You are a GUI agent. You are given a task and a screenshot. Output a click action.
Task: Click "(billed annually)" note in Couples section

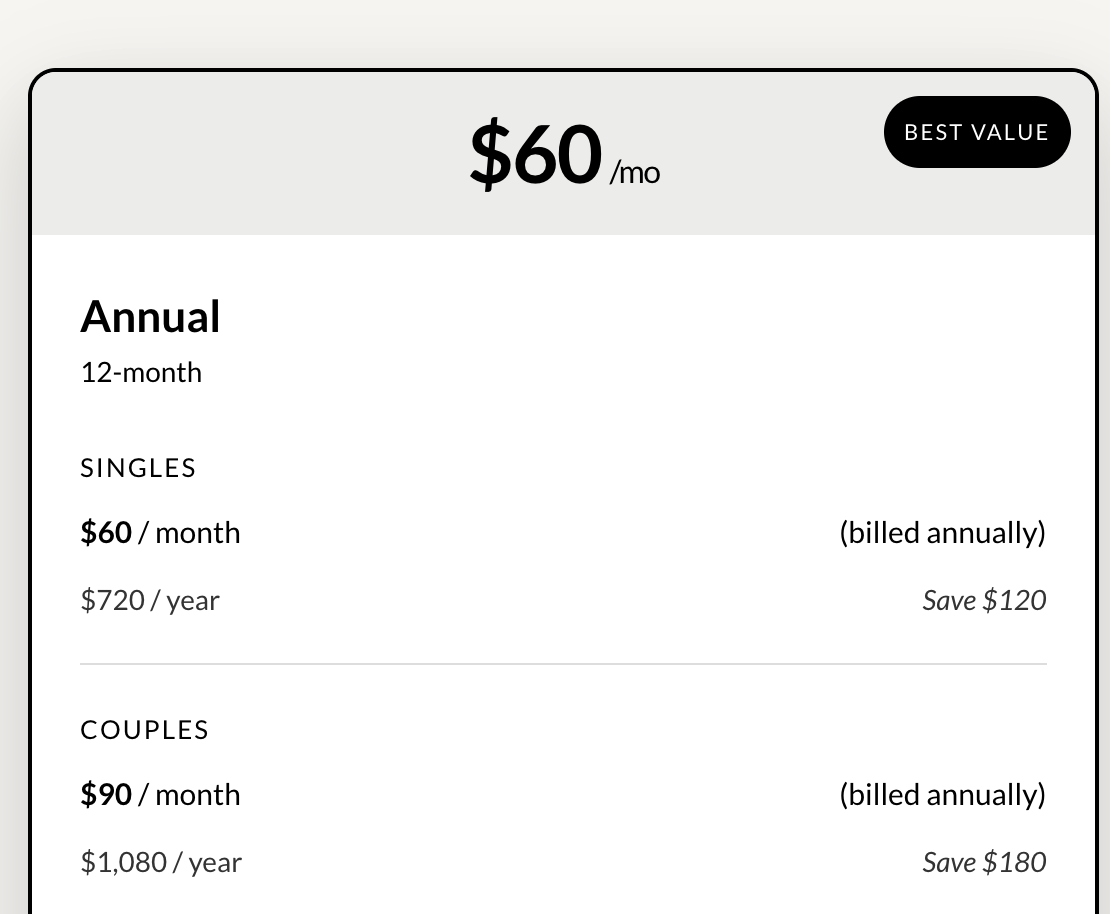pyautogui.click(x=942, y=795)
